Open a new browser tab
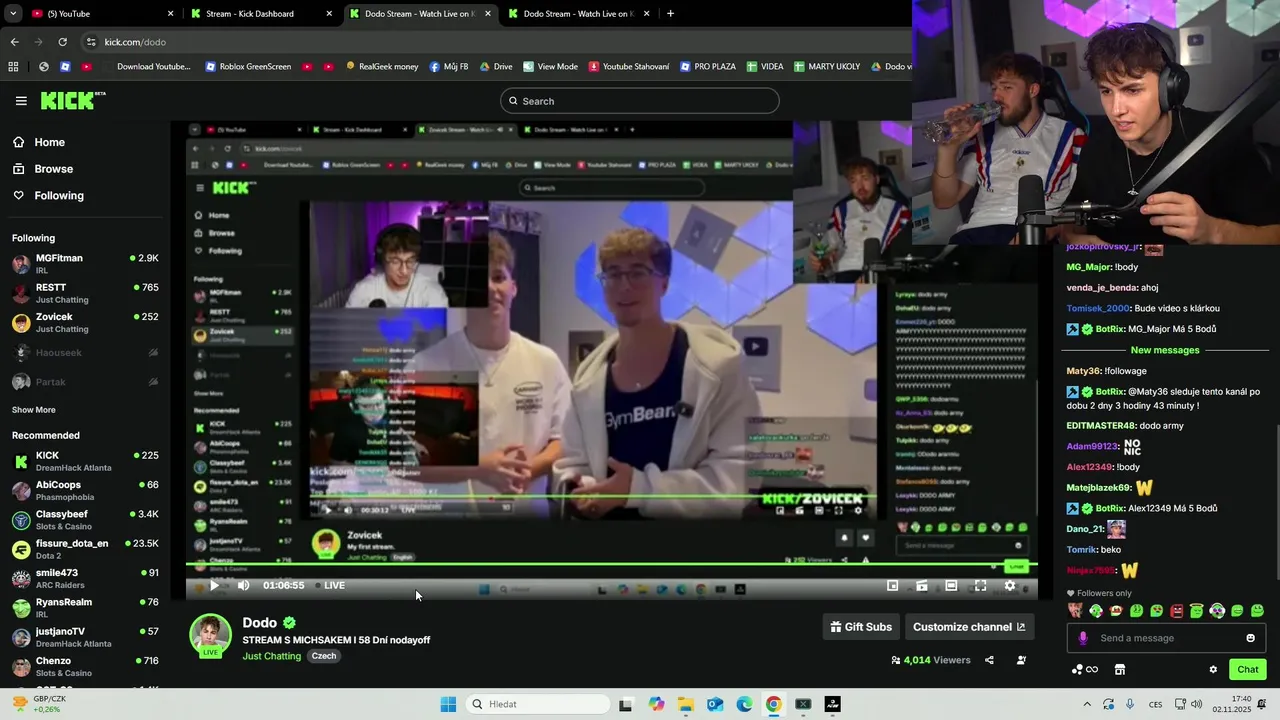 pyautogui.click(x=670, y=14)
